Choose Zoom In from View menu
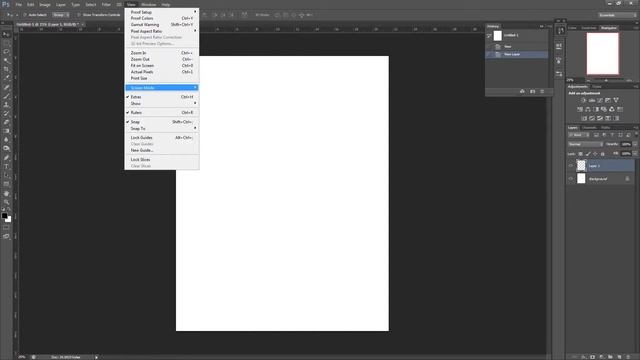The width and height of the screenshot is (640, 360). point(162,53)
